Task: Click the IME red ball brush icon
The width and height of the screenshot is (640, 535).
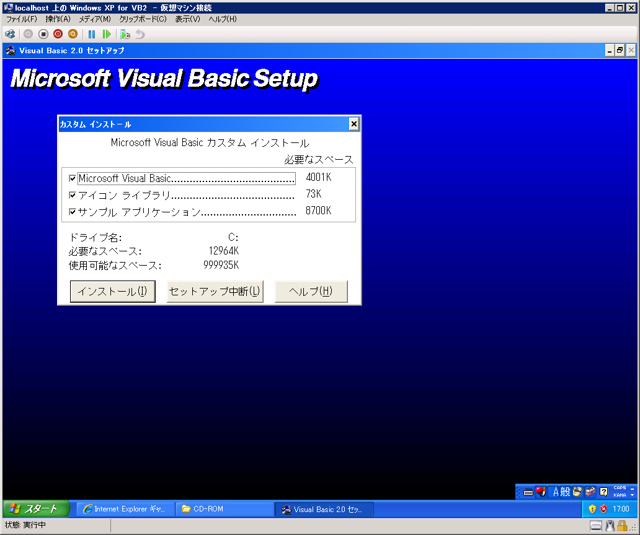Action: click(541, 492)
